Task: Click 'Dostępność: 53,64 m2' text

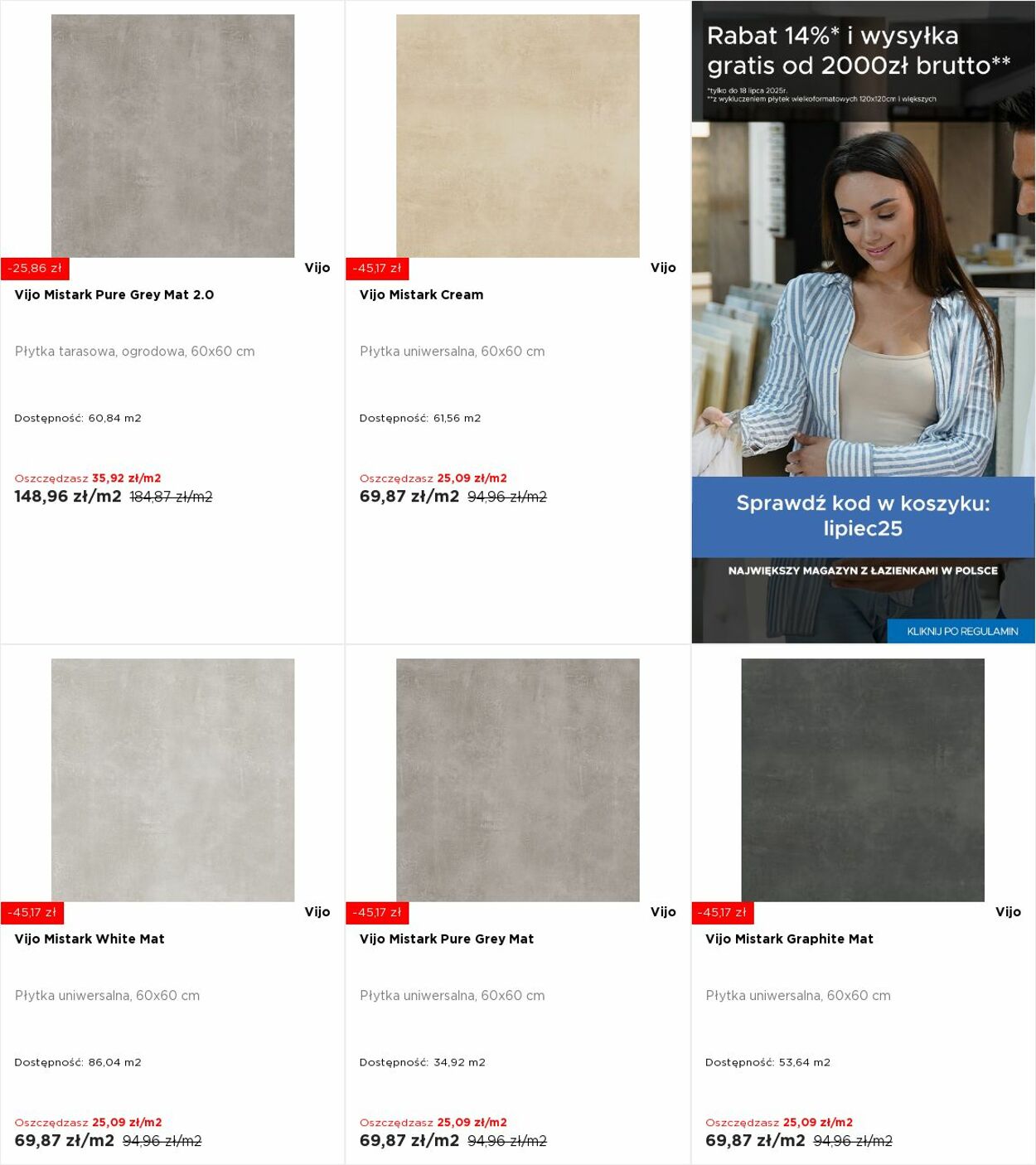Action: point(767,1062)
